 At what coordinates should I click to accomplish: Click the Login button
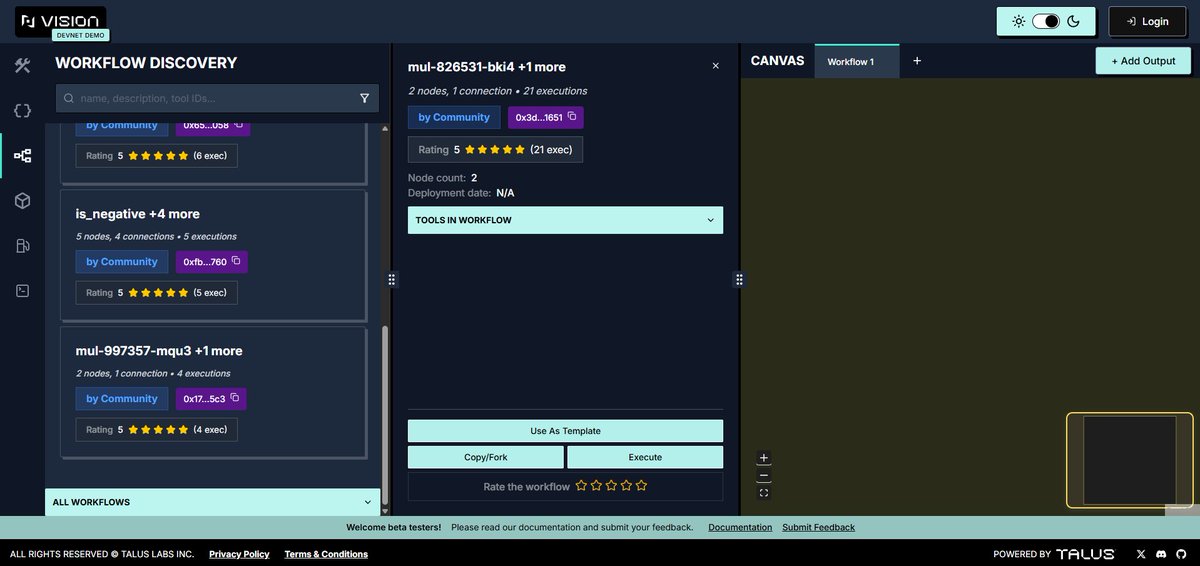(x=1147, y=21)
